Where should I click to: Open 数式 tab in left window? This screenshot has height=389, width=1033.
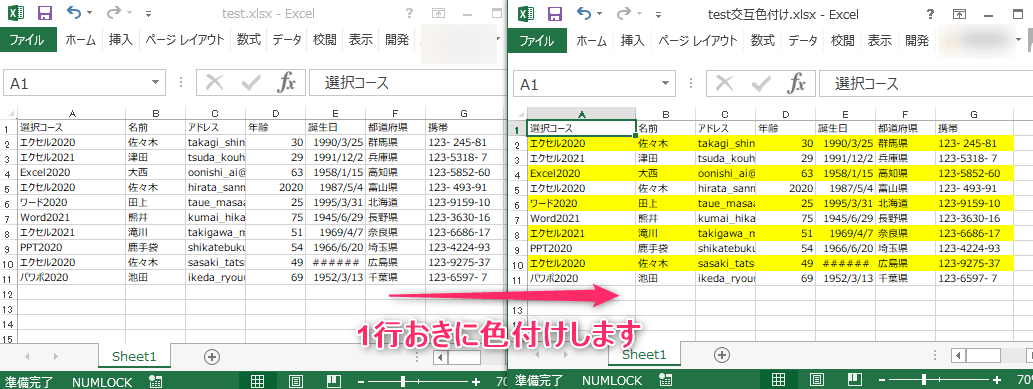(249, 40)
